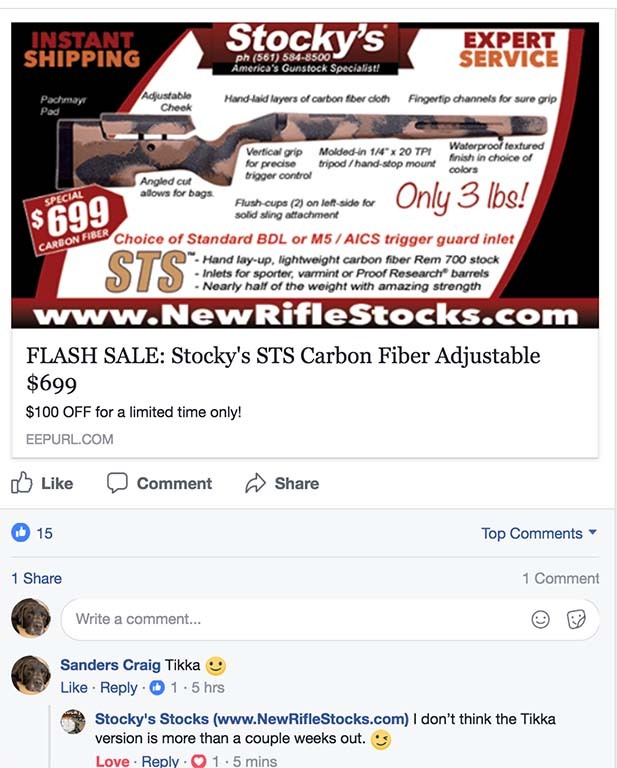Open the Stocky's Stocks page name link
Image resolution: width=617 pixels, height=768 pixels.
pyautogui.click(x=252, y=719)
